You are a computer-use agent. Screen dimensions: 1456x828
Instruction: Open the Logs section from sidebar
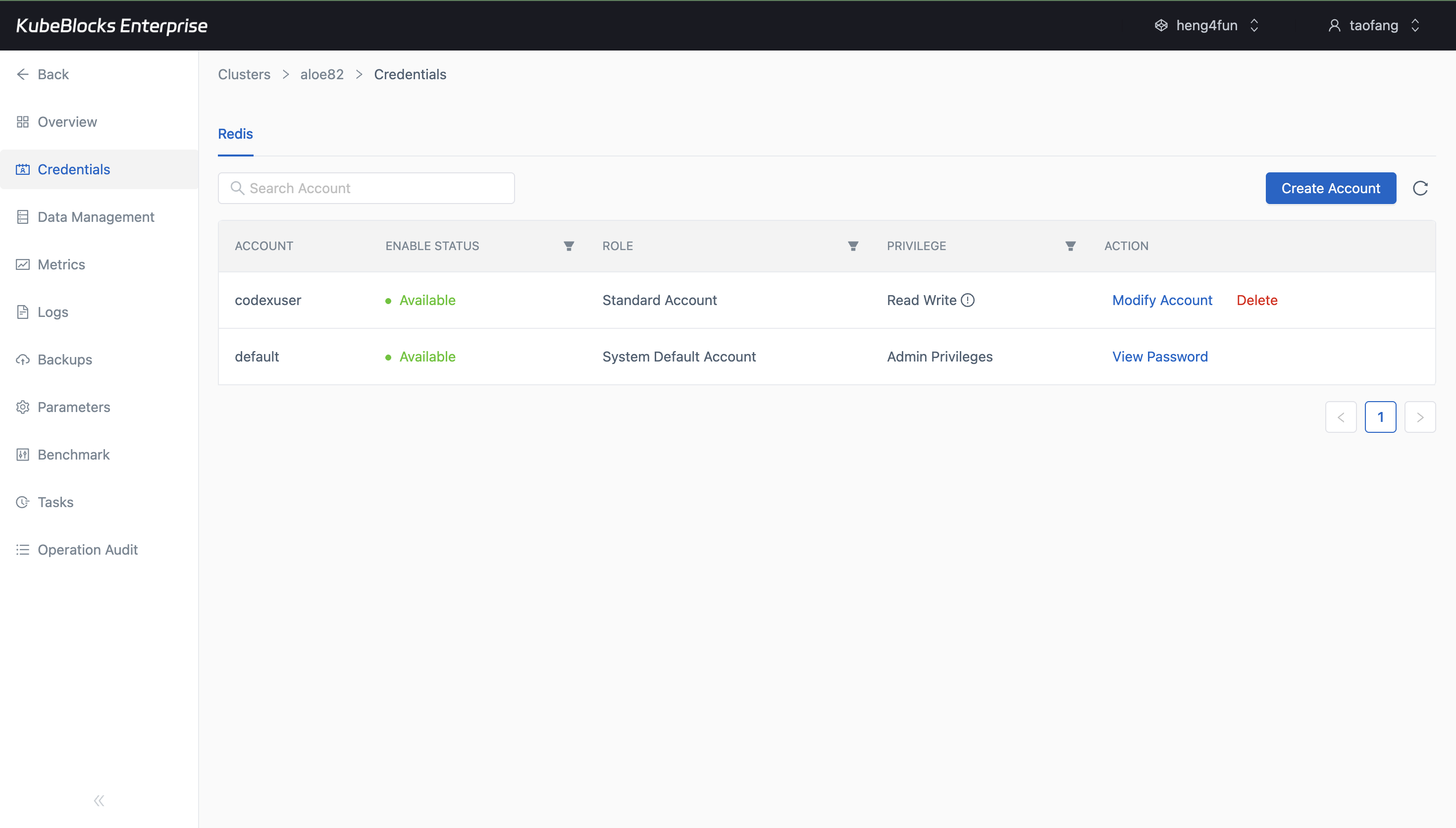(52, 311)
